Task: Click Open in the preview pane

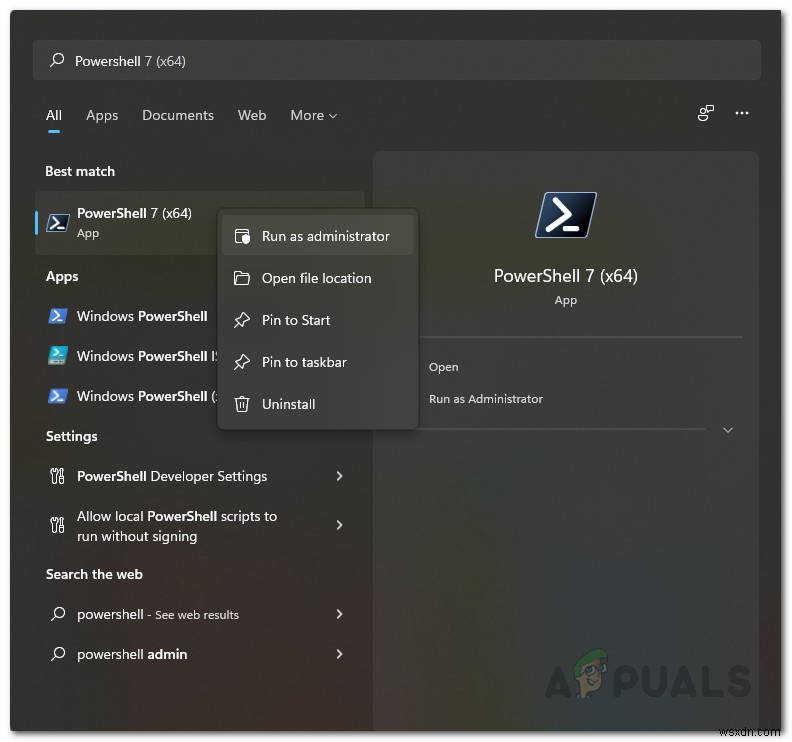Action: (x=443, y=367)
